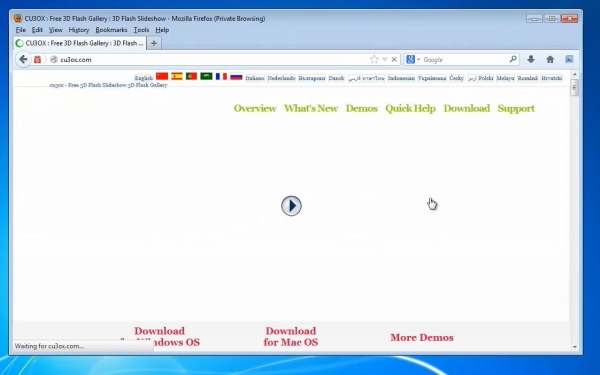This screenshot has width=600, height=375.
Task: Bookmark this page with the star icon
Action: point(374,59)
